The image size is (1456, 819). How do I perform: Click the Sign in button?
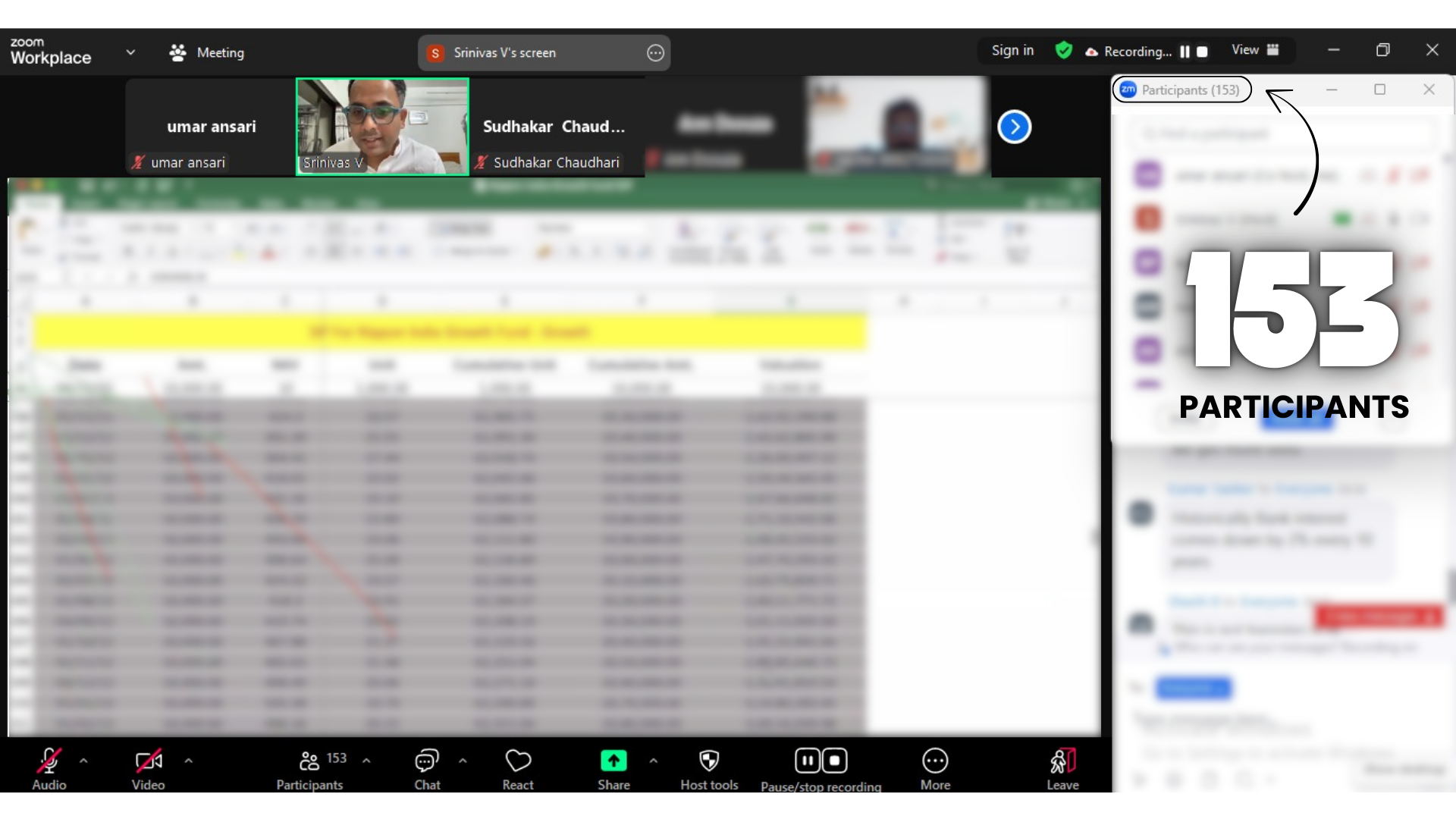click(1012, 50)
